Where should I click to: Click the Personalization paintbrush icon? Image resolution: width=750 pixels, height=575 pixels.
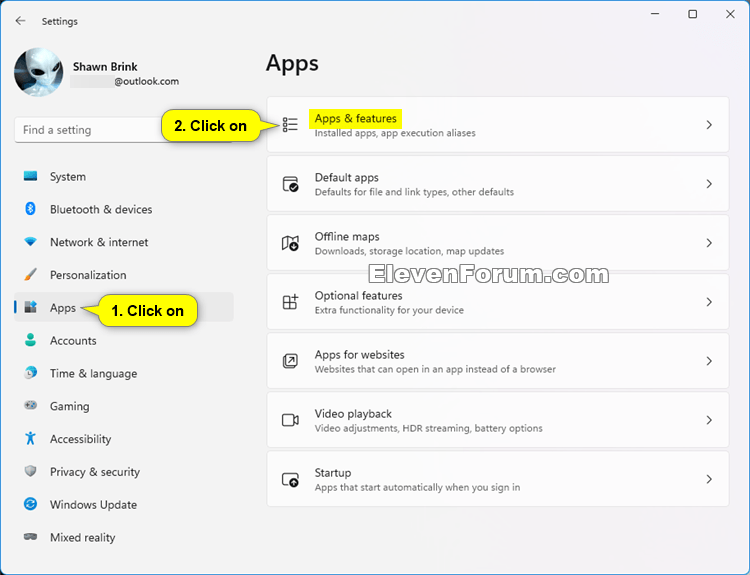30,275
